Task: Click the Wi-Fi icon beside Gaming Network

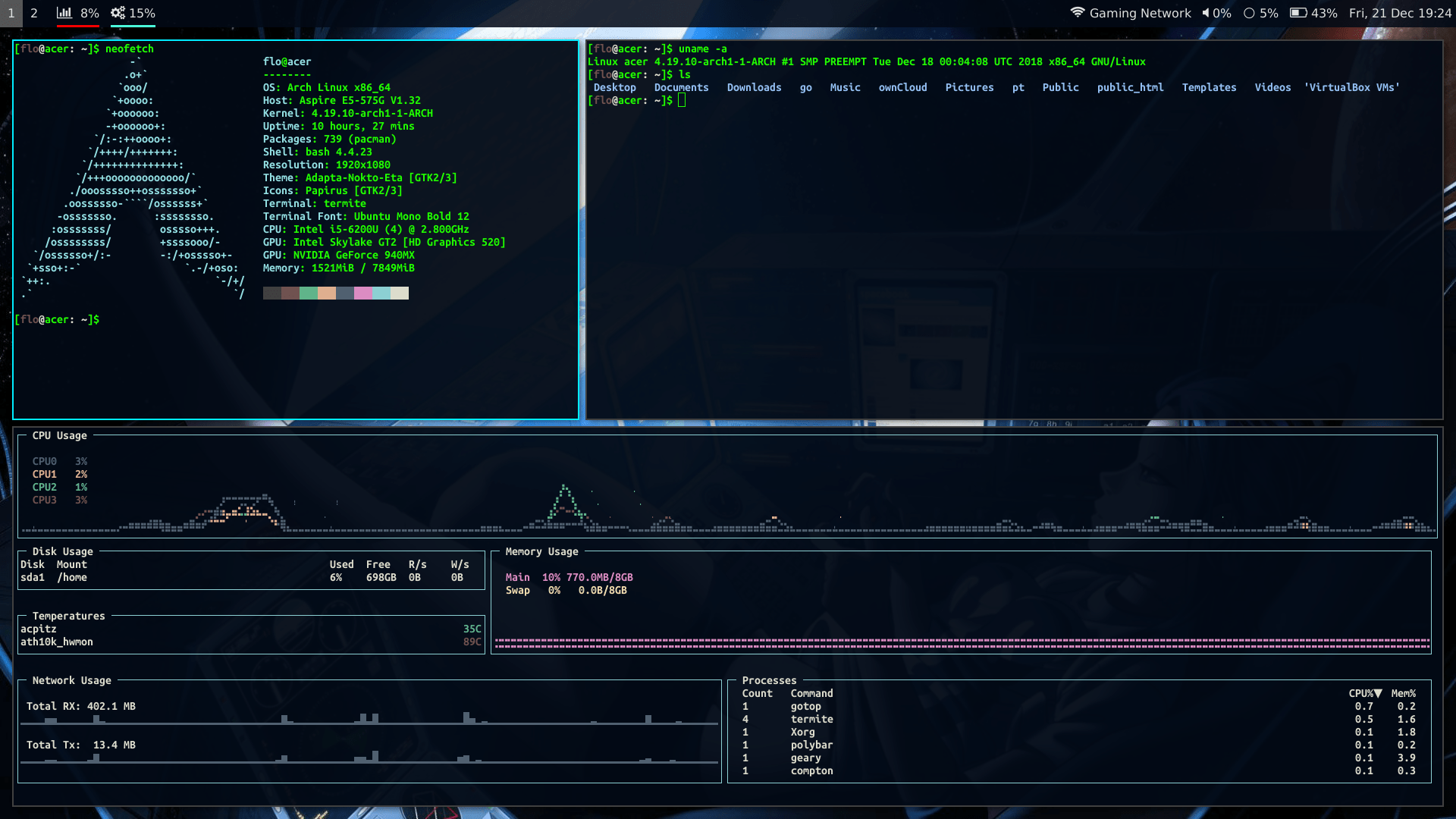Action: [x=1077, y=13]
